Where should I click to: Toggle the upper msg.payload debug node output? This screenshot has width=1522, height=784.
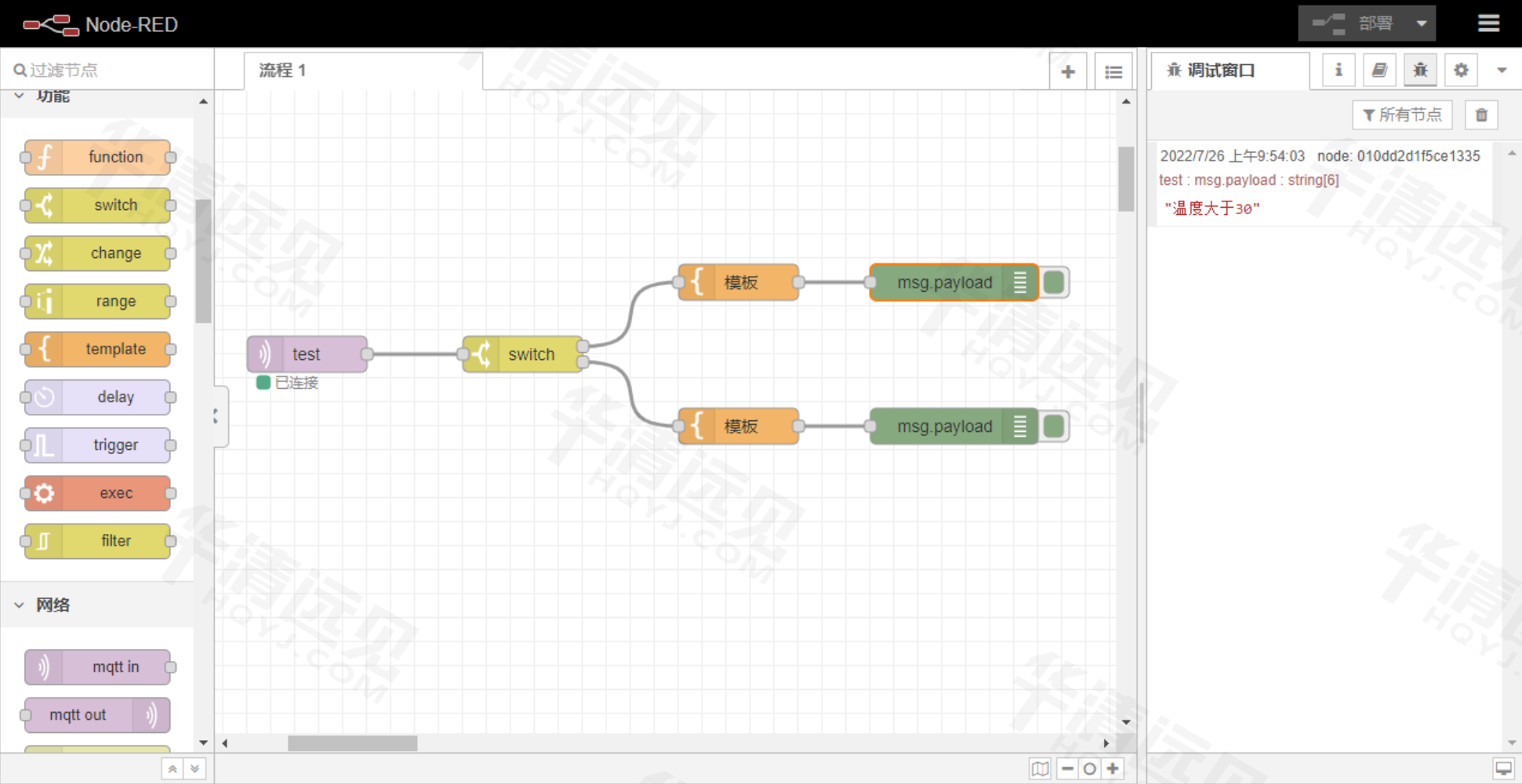(1055, 282)
